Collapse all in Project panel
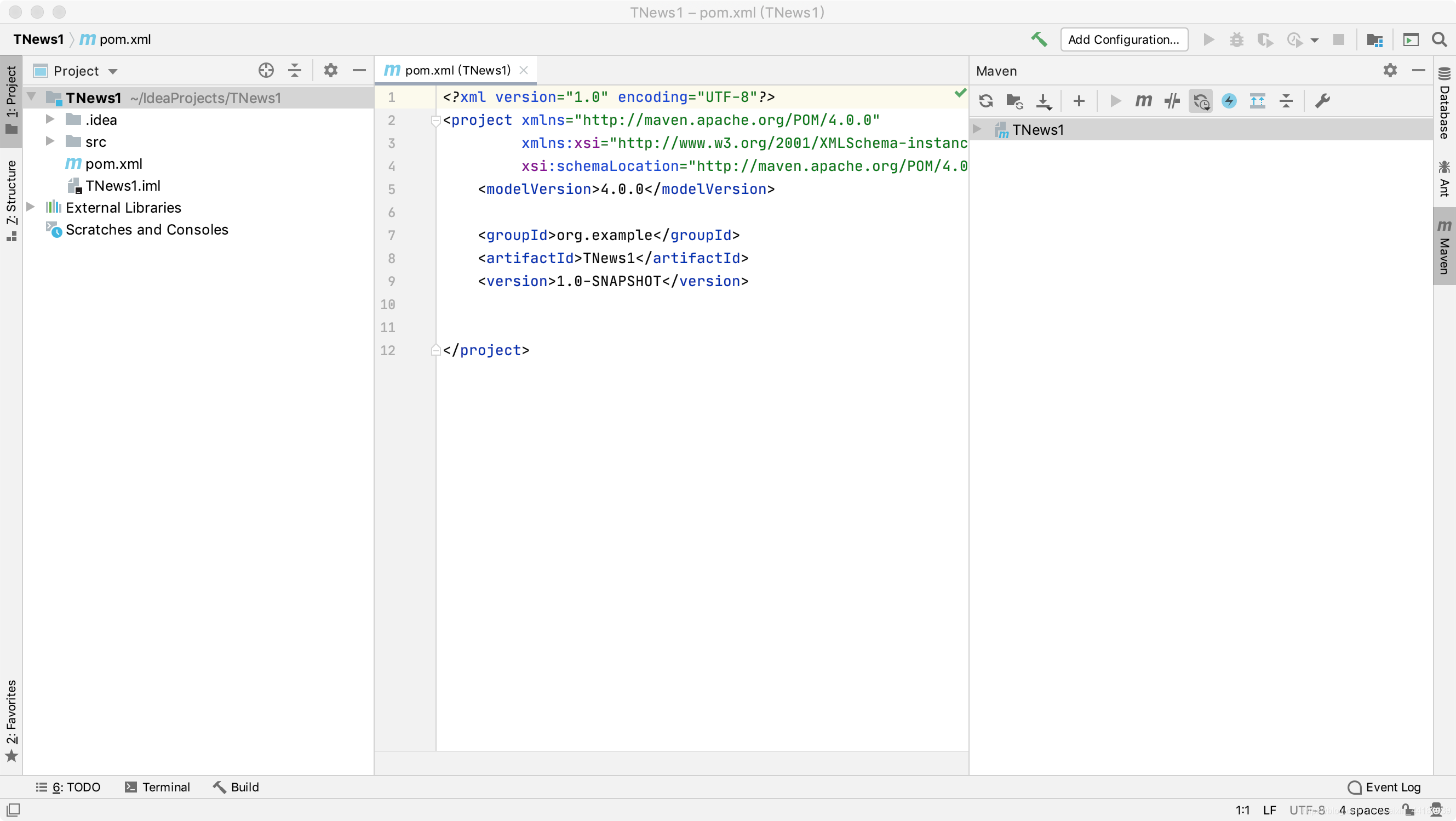 [295, 71]
